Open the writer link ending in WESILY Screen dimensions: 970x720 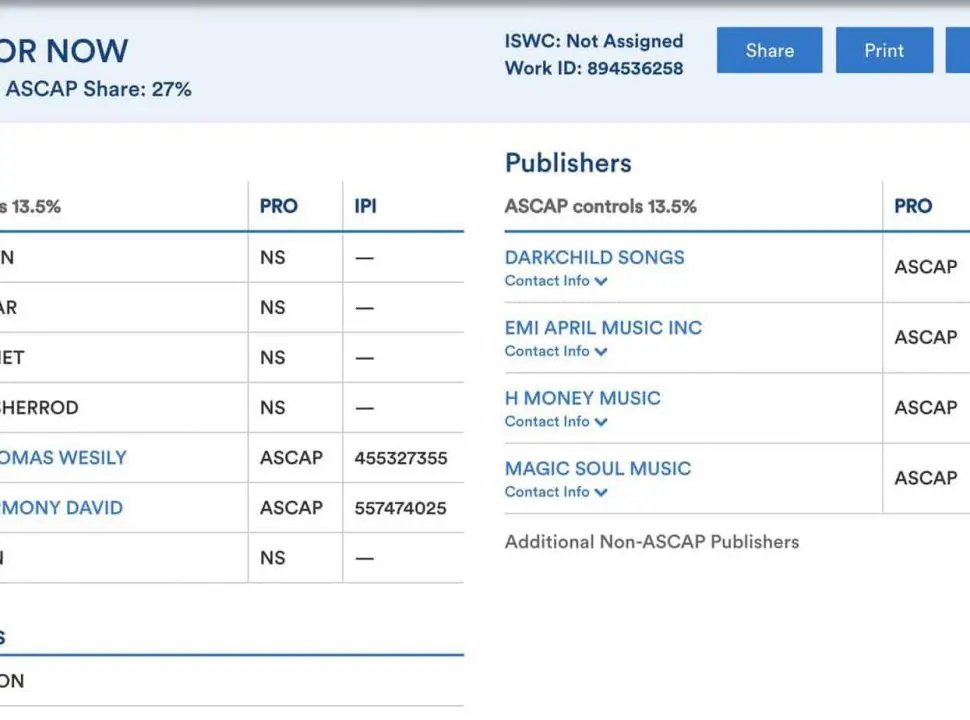pos(63,458)
